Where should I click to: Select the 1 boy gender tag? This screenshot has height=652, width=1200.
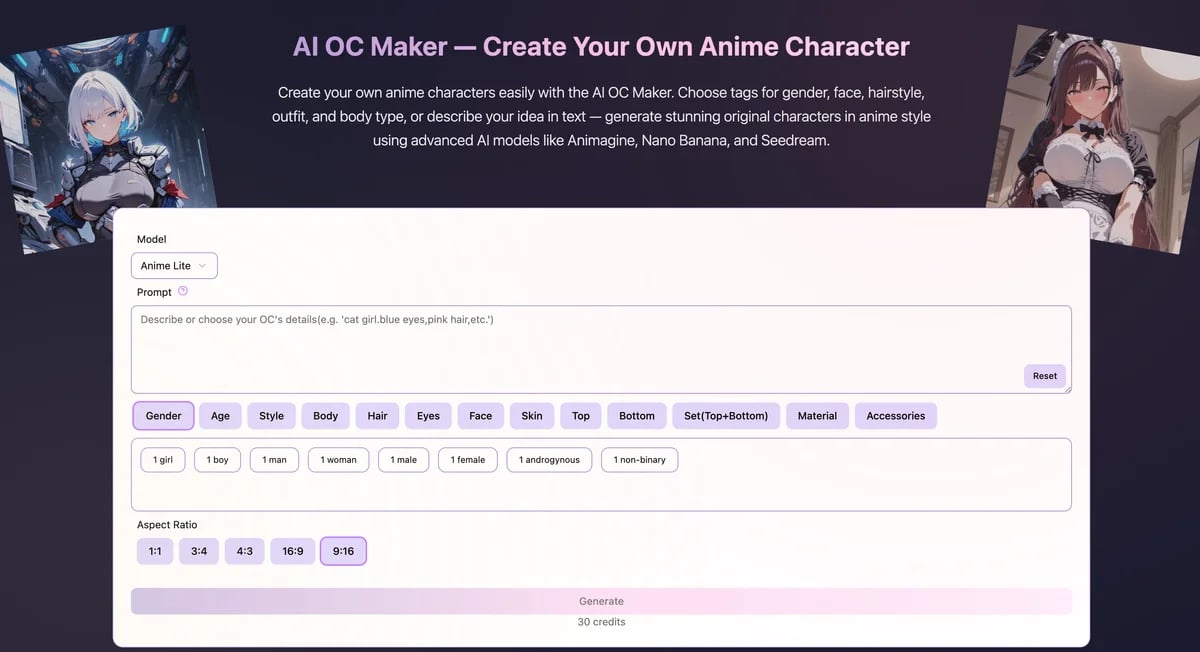click(217, 459)
